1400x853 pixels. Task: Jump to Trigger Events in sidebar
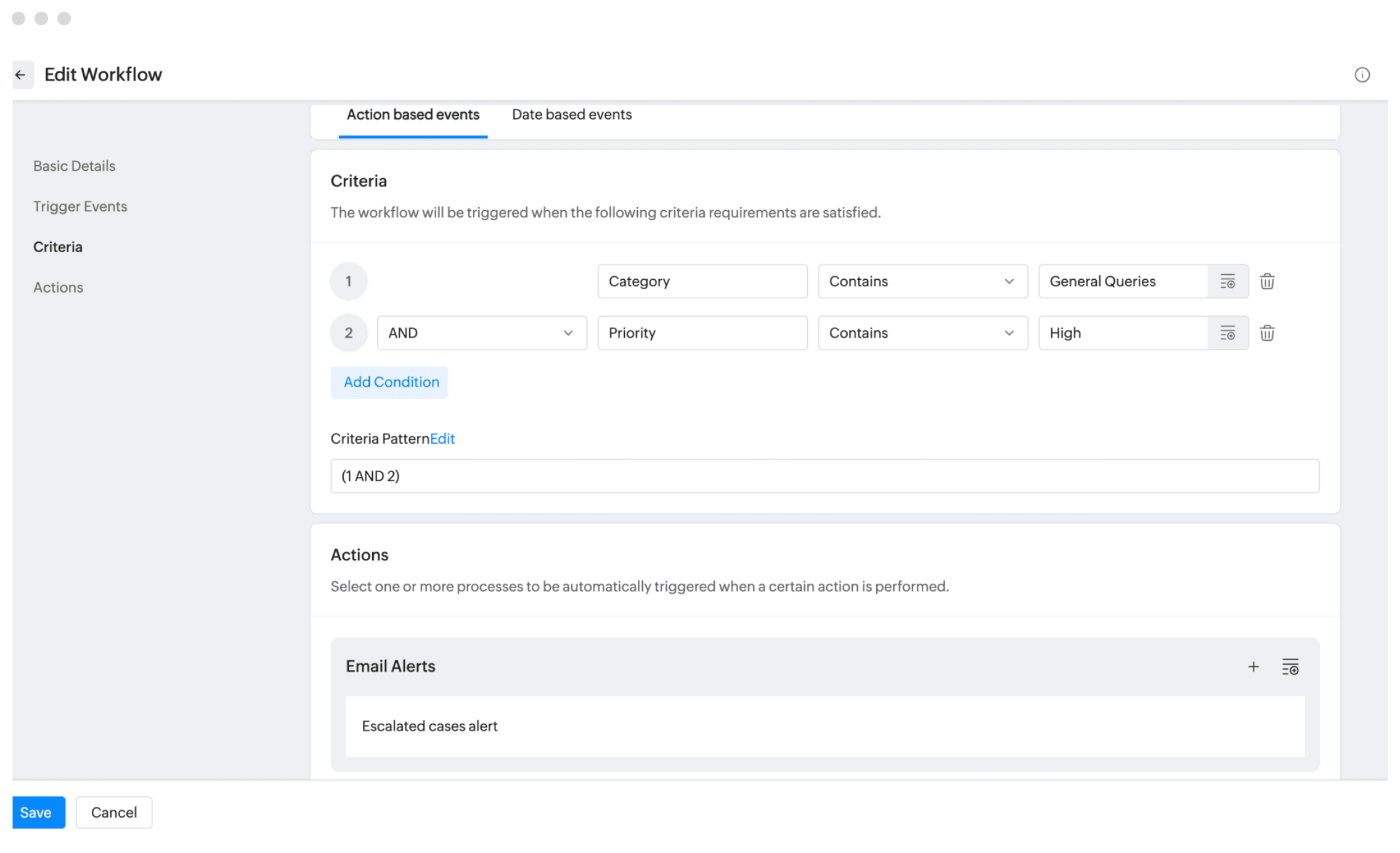80,206
